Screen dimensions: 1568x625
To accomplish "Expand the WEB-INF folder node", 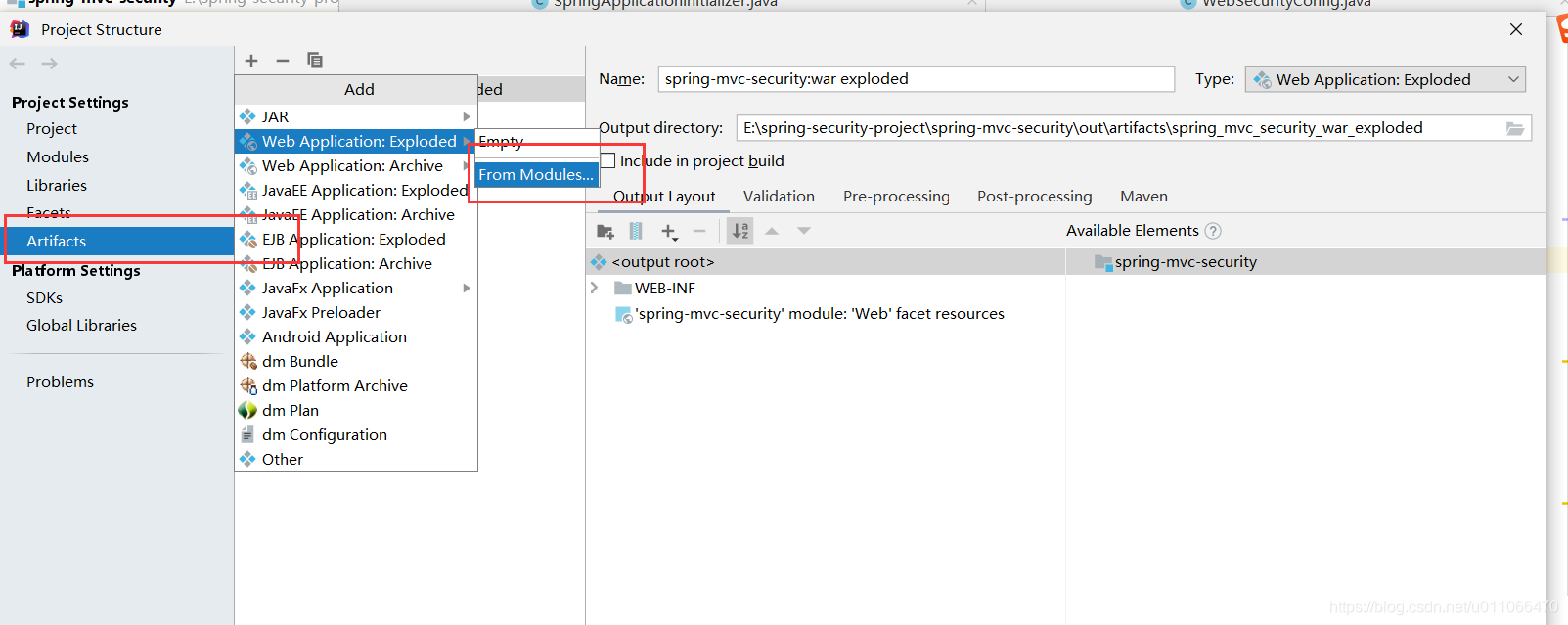I will [x=594, y=288].
